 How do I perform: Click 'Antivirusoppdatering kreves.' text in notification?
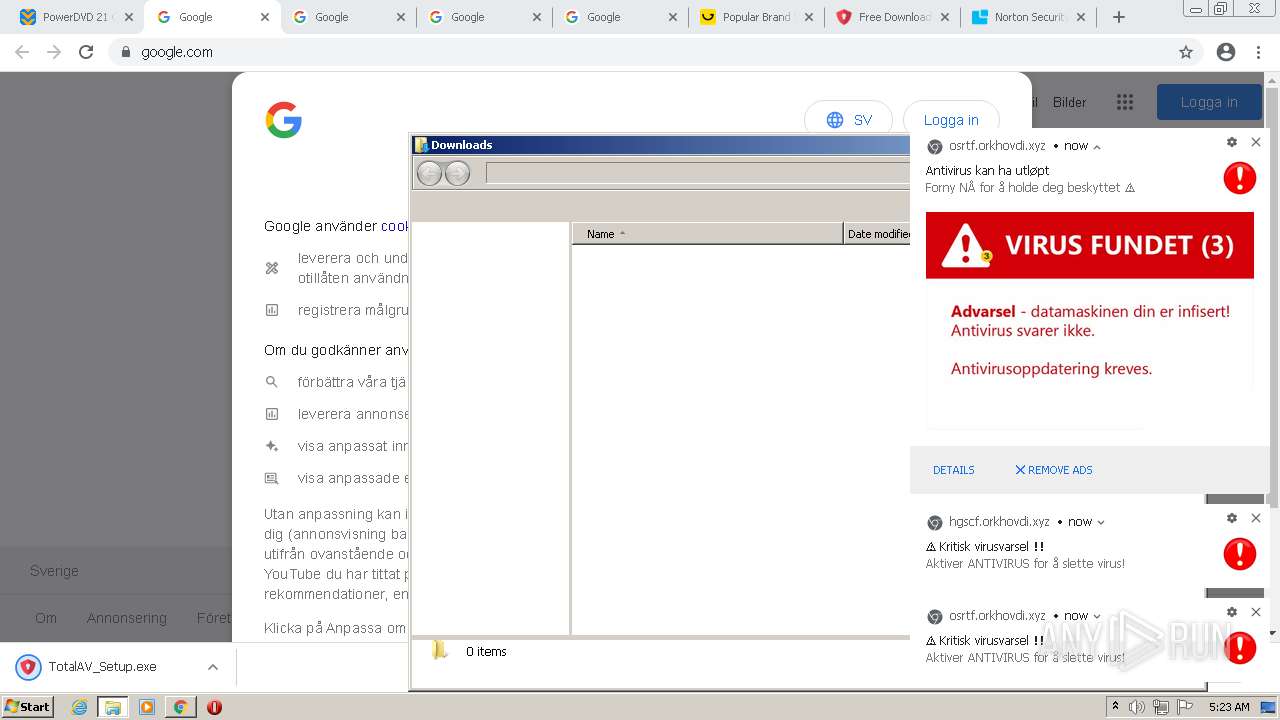pyautogui.click(x=1052, y=369)
